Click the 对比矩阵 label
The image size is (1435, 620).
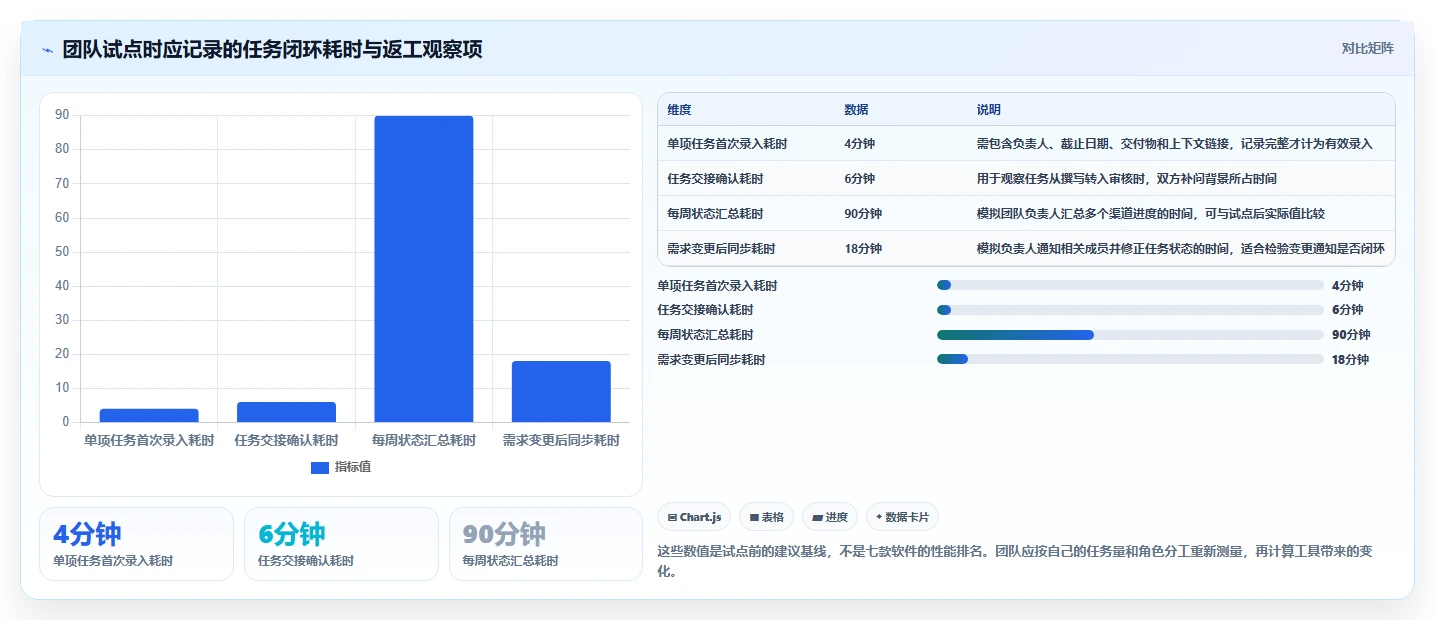coord(1367,48)
